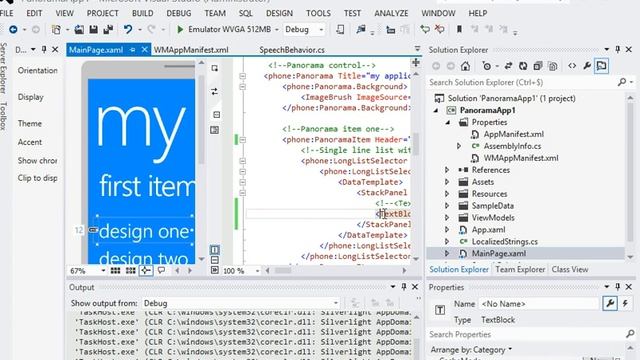Switch to Team Explorer tab
The width and height of the screenshot is (640, 360).
click(x=520, y=269)
